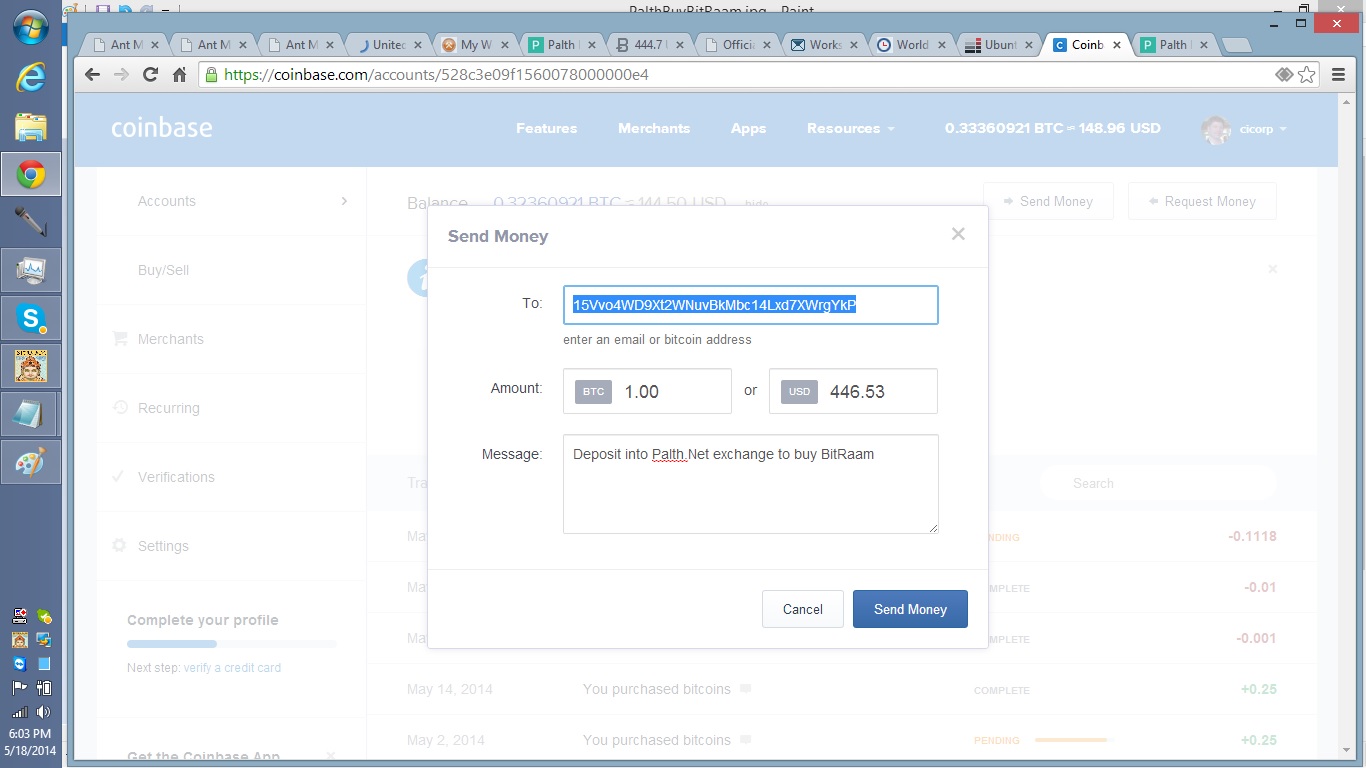Click the volume speaker tray icon

click(x=43, y=712)
